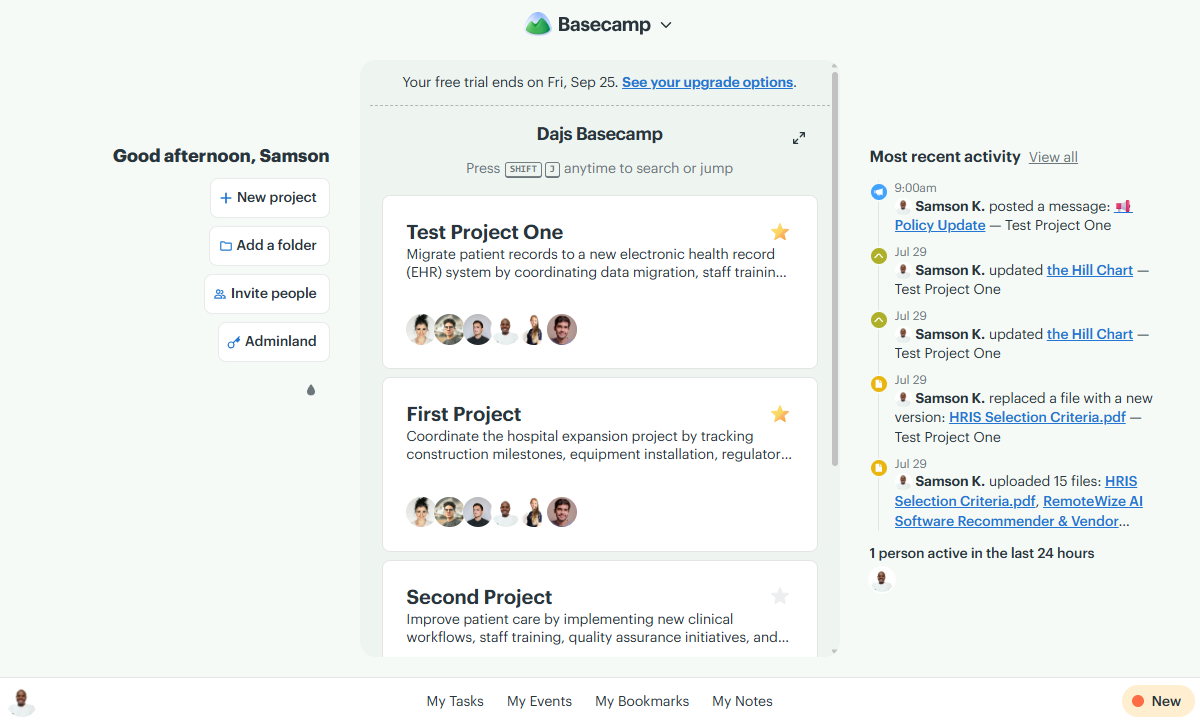Open My Notes in the bottom bar
1200x720 pixels.
[742, 701]
